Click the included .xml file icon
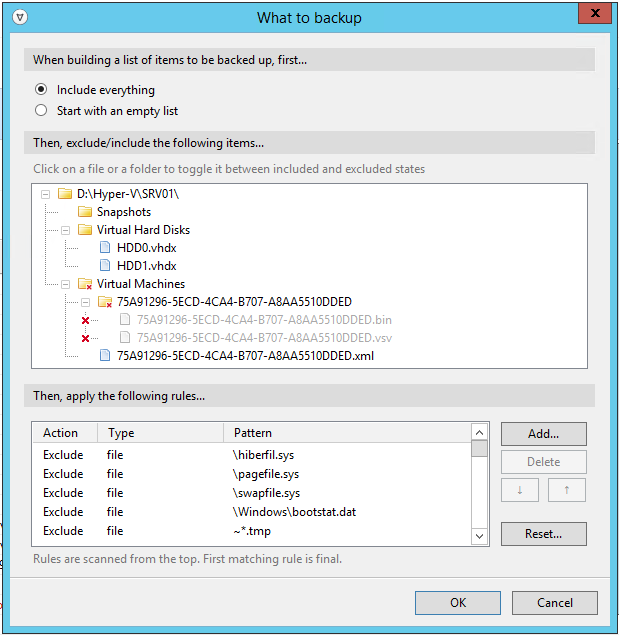The height and width of the screenshot is (635, 619). pos(105,355)
